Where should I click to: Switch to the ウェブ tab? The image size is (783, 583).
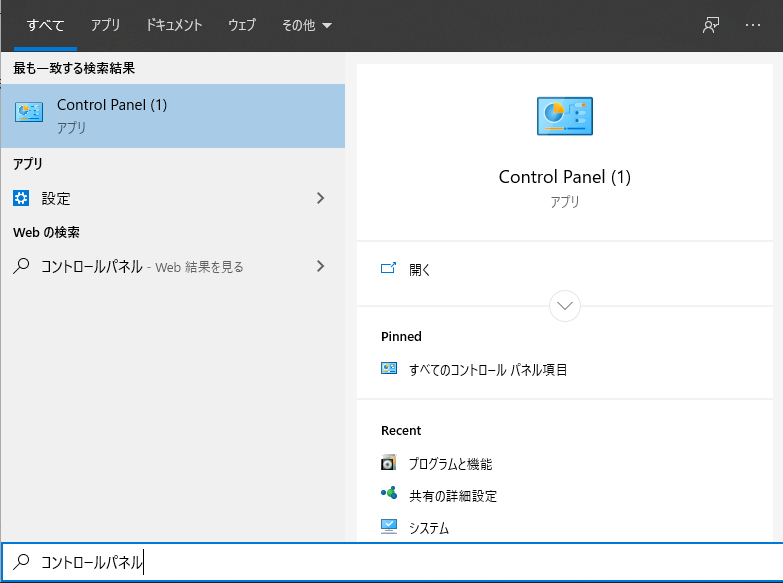click(x=242, y=25)
